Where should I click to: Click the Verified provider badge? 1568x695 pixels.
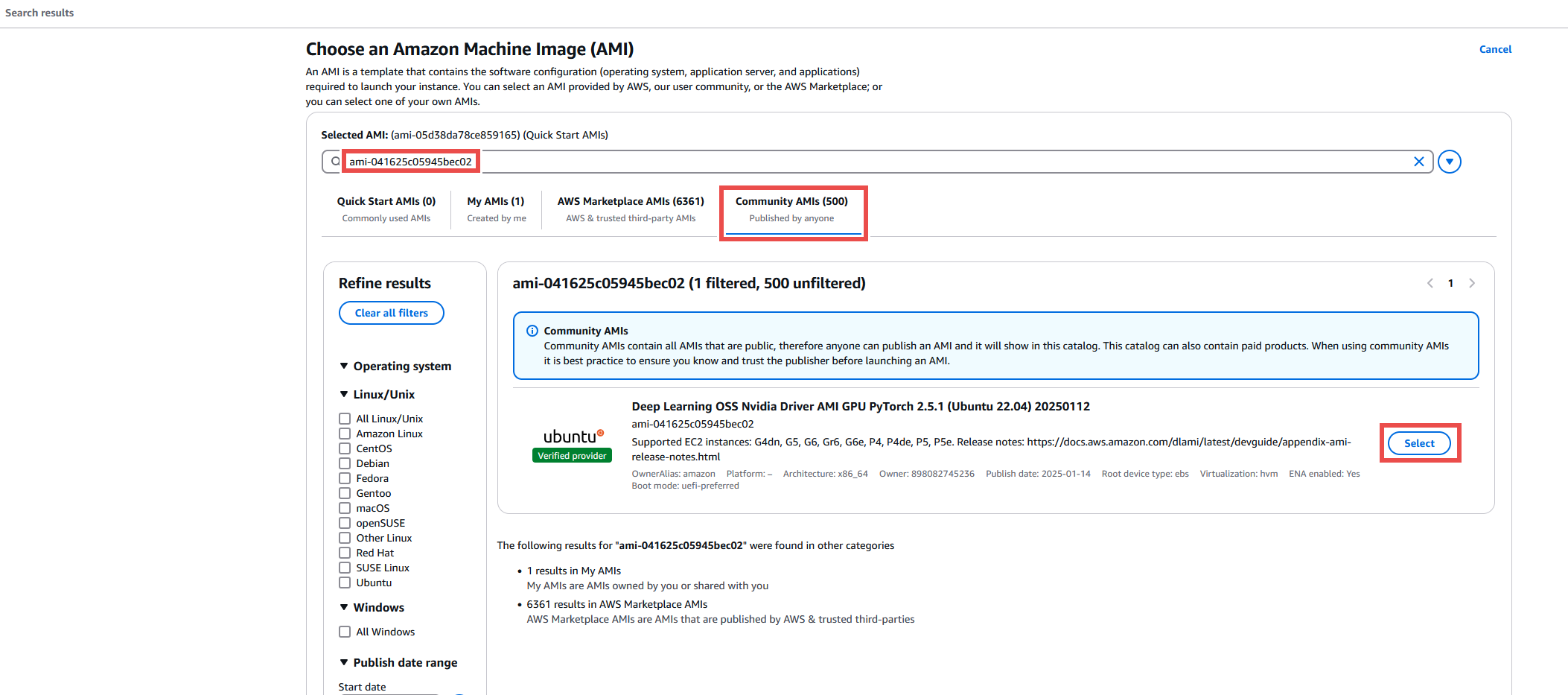572,456
